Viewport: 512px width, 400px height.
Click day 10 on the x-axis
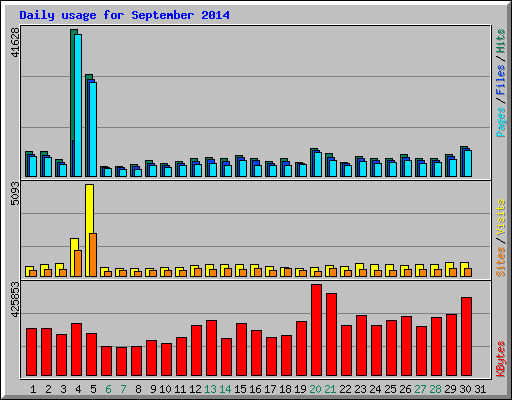165,389
